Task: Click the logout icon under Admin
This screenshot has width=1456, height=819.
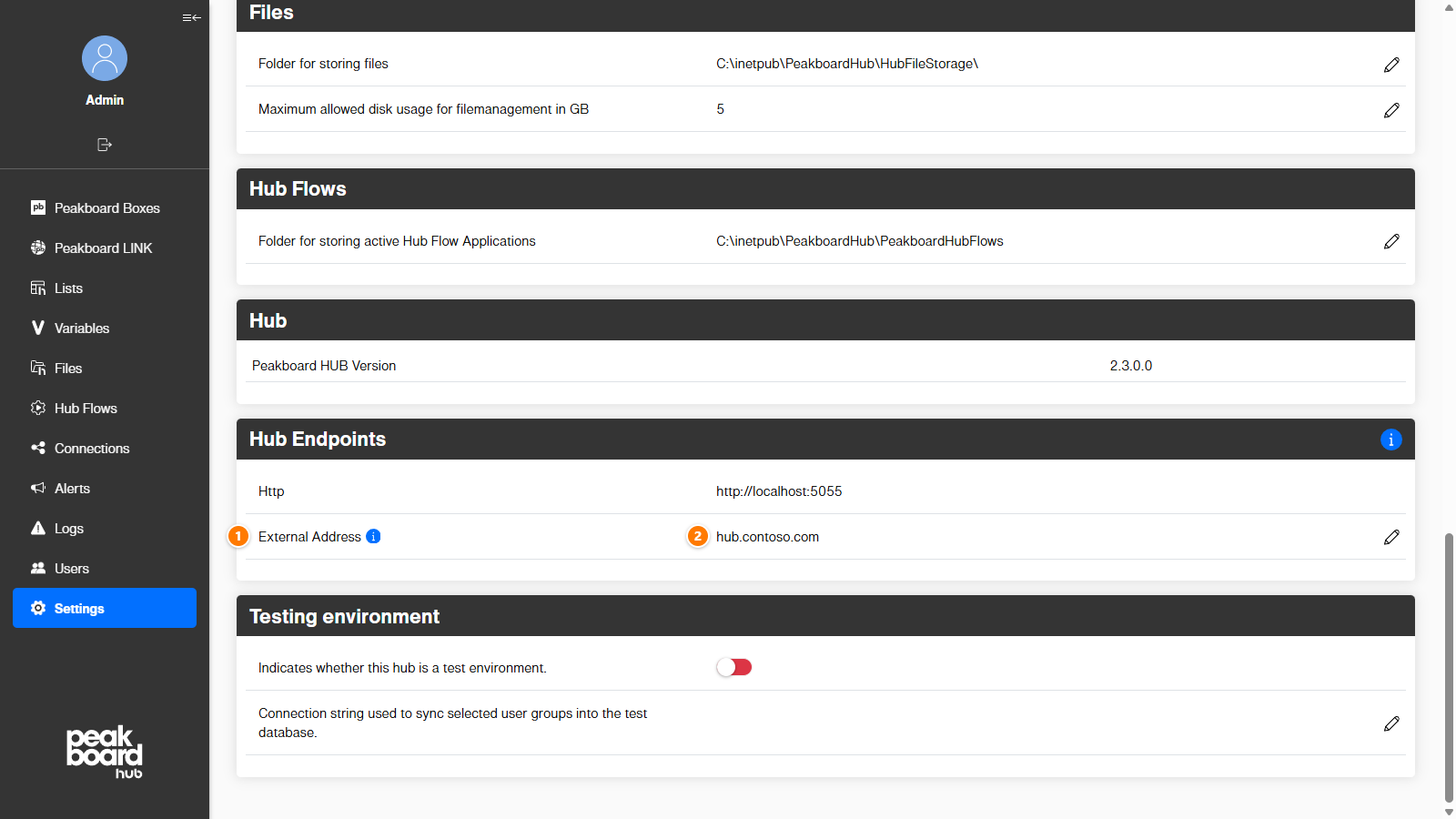Action: (x=105, y=145)
